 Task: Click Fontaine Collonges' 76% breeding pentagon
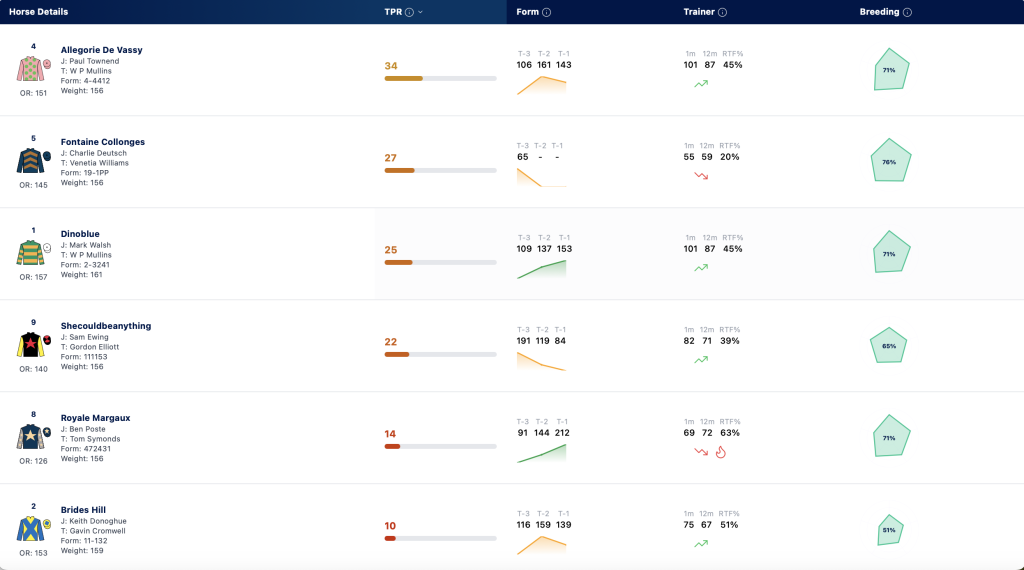(x=890, y=161)
